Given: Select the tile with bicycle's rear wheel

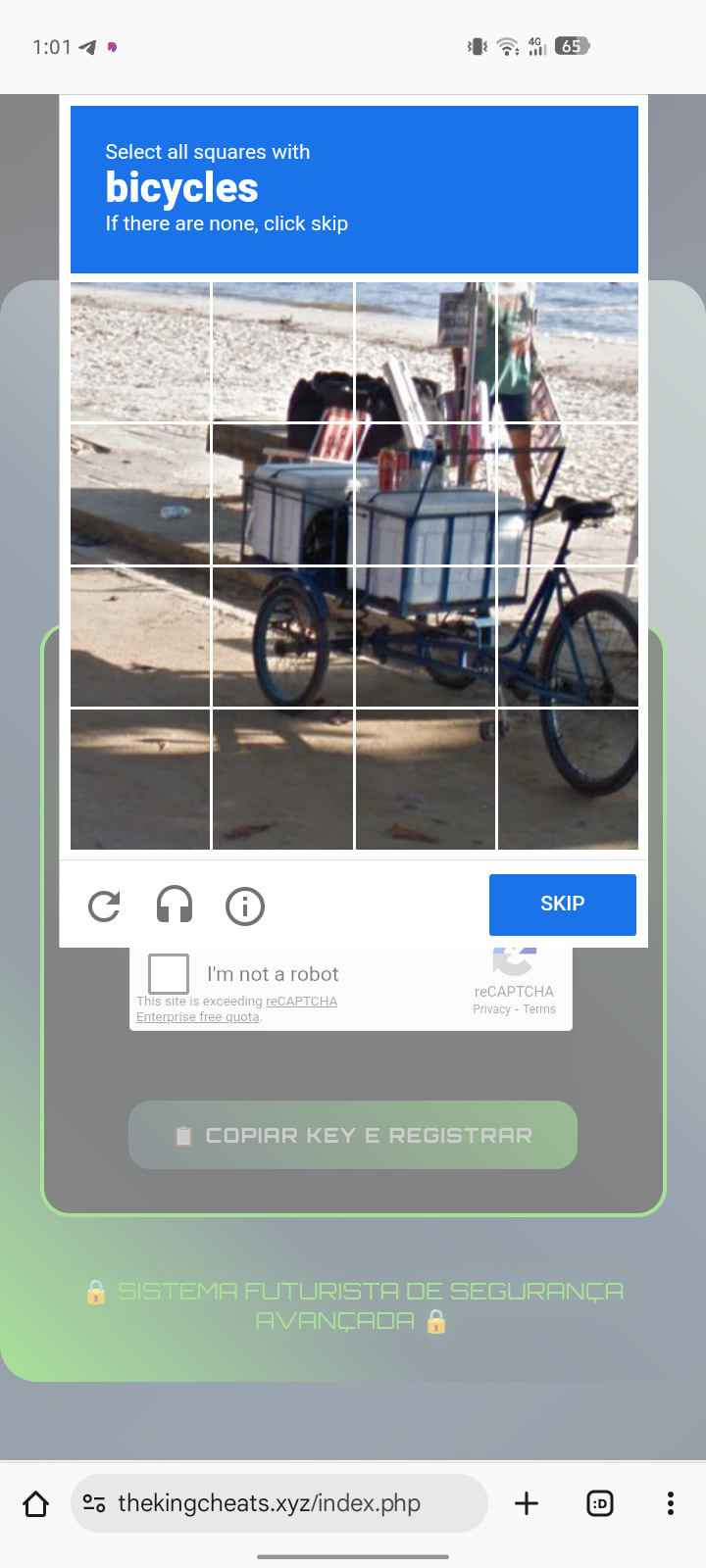Looking at the screenshot, I should pyautogui.click(x=282, y=637).
